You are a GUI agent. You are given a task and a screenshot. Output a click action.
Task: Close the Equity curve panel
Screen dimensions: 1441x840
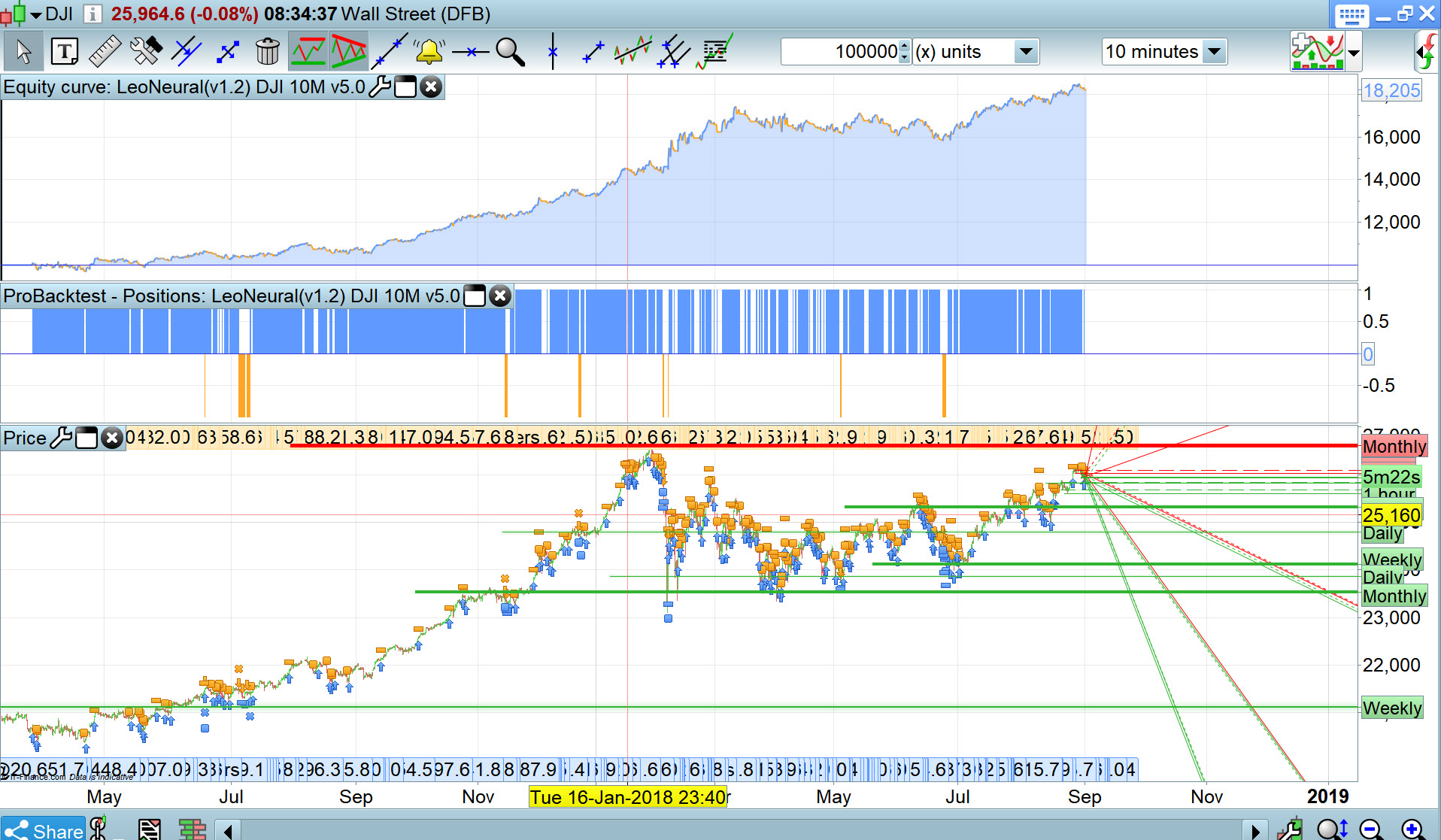tap(431, 87)
